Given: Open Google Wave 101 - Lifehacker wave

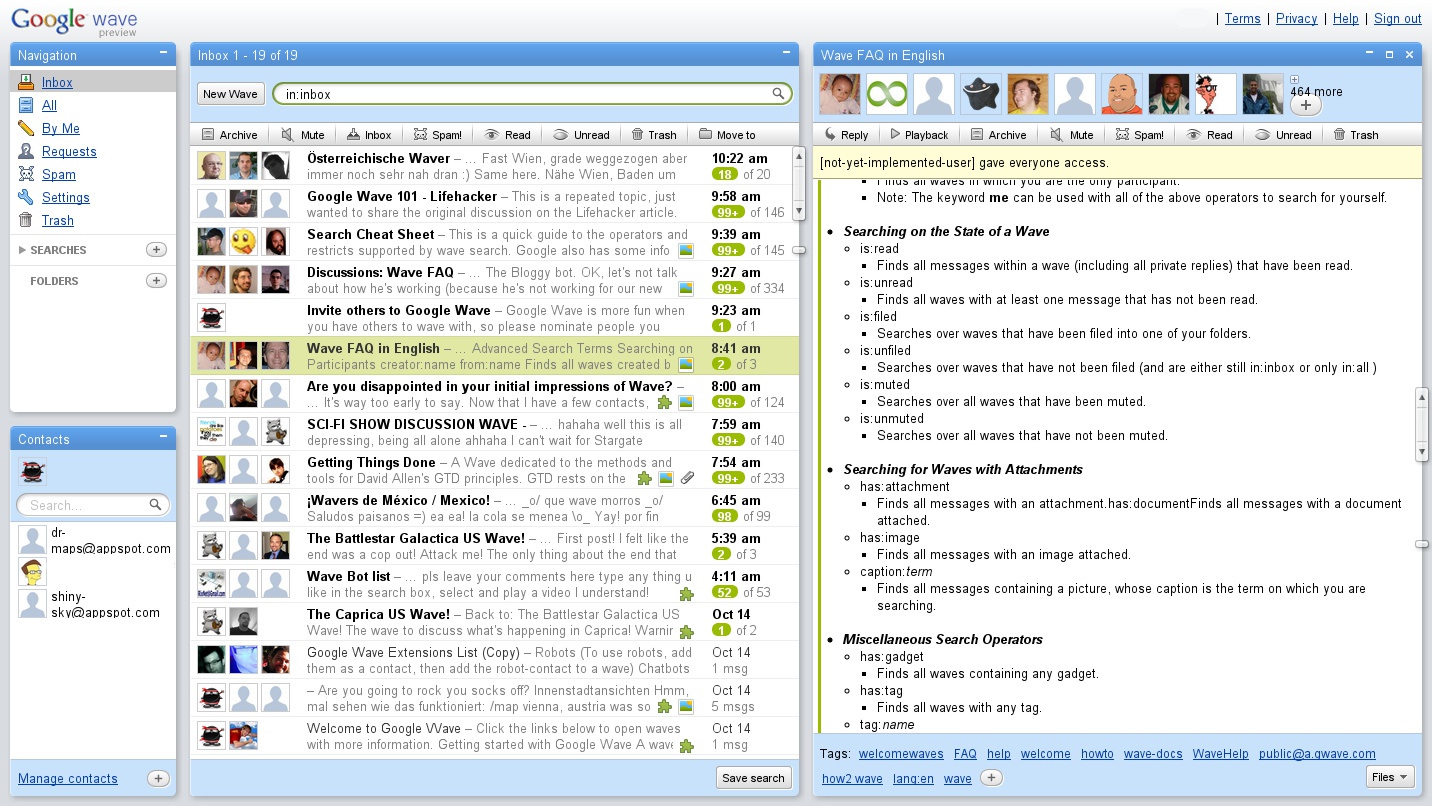Looking at the screenshot, I should pyautogui.click(x=495, y=204).
